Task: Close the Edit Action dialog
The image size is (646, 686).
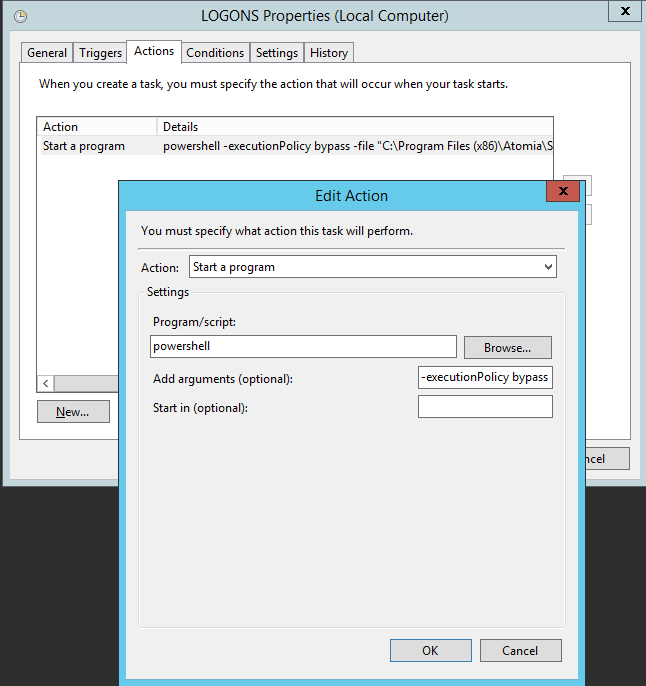Action: pos(563,191)
